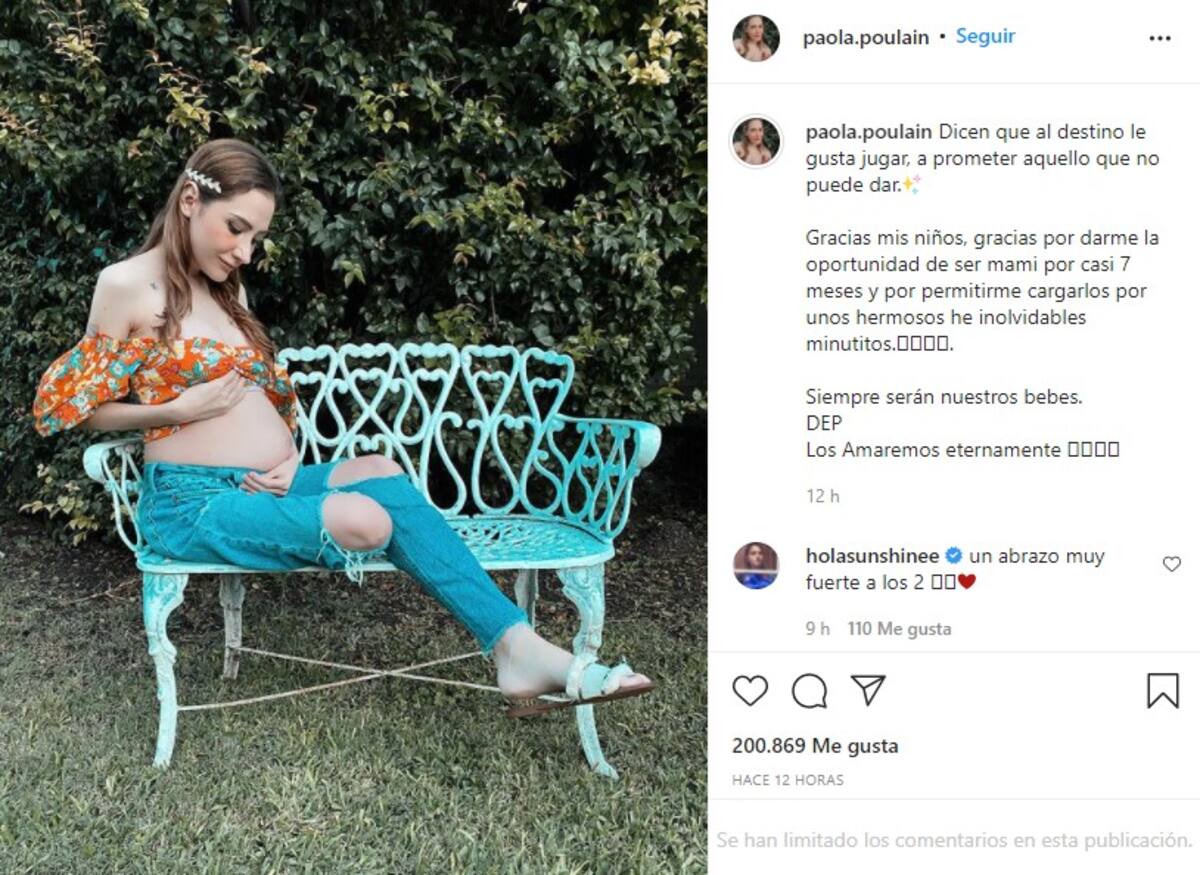Click the 9 h comment timestamp
The image size is (1200, 875).
818,629
